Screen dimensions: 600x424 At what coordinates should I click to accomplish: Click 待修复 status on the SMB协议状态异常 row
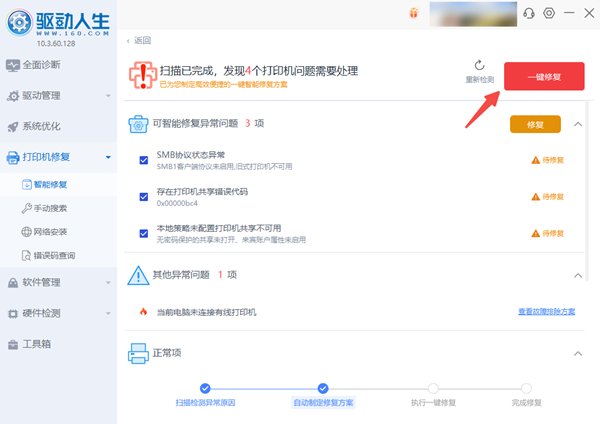click(x=553, y=160)
